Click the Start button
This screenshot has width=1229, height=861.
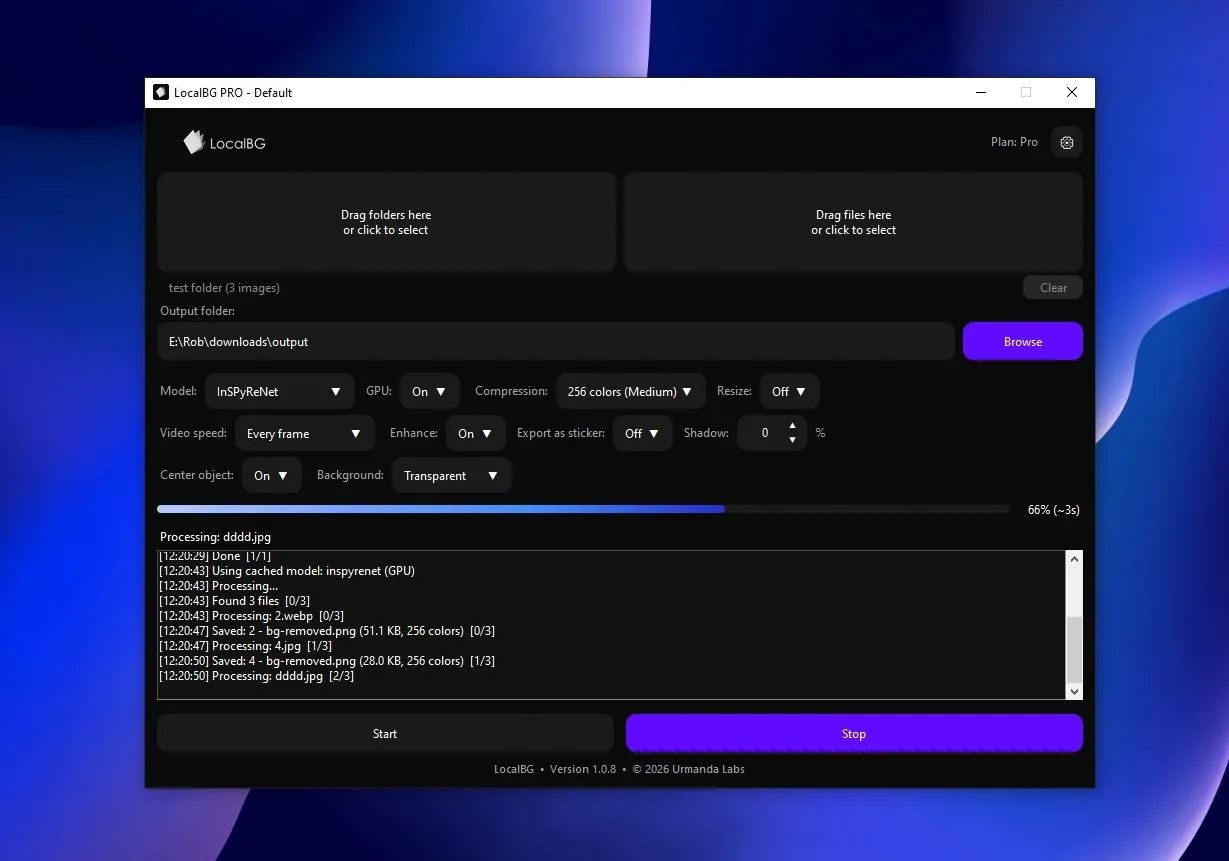click(385, 733)
